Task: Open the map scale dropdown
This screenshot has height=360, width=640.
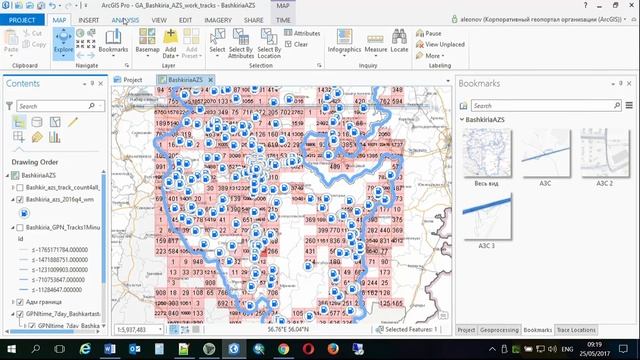Action: 160,329
